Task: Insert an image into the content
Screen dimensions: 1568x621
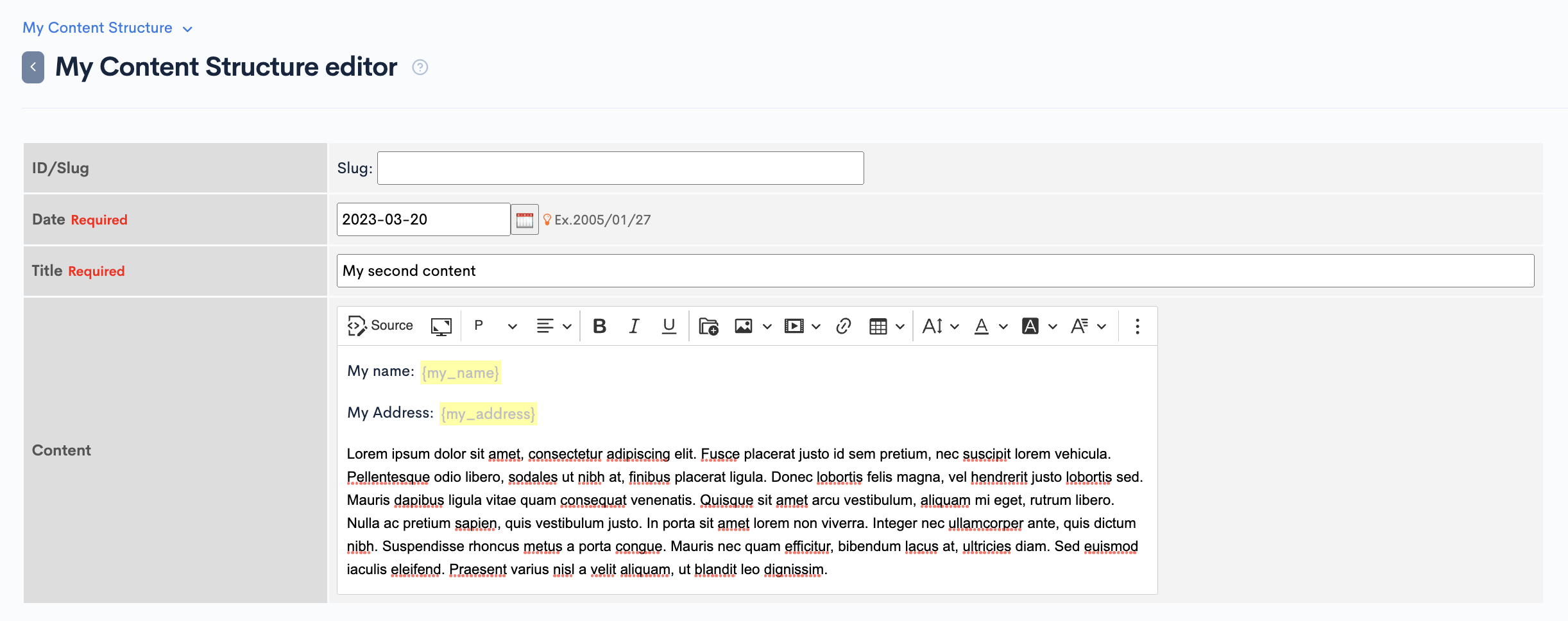Action: click(x=743, y=326)
